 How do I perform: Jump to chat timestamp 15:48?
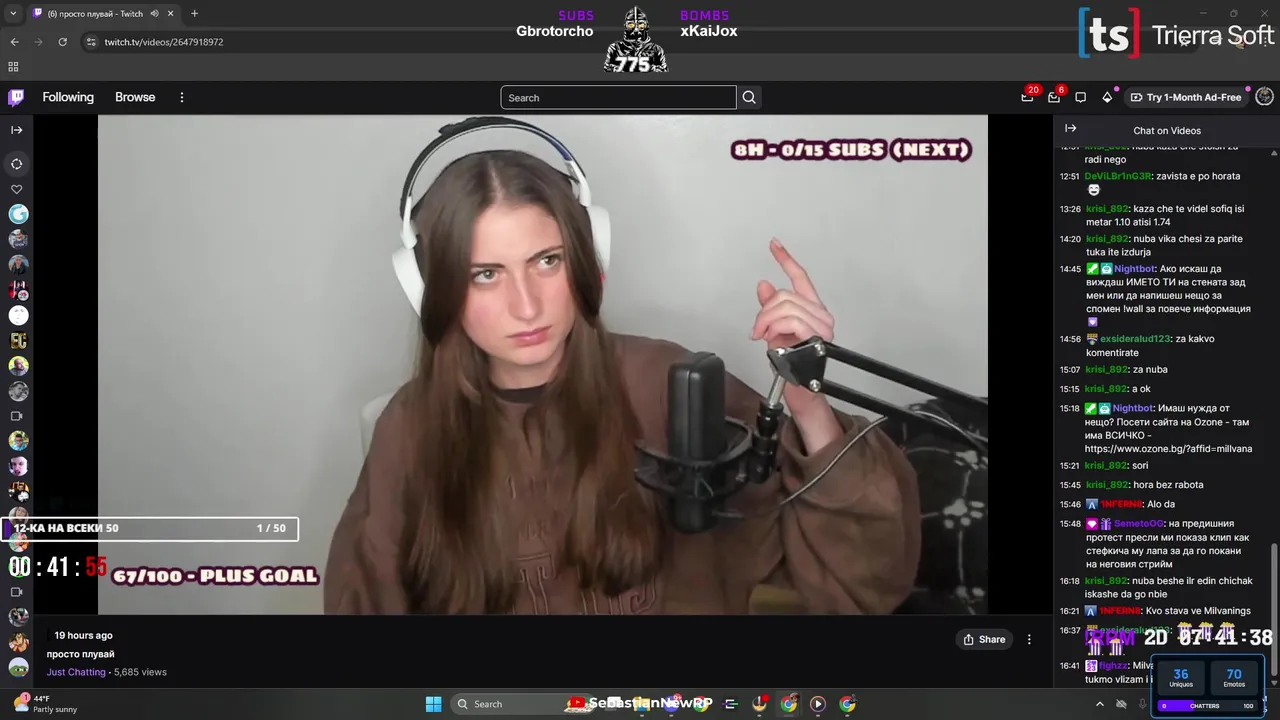pos(1070,524)
